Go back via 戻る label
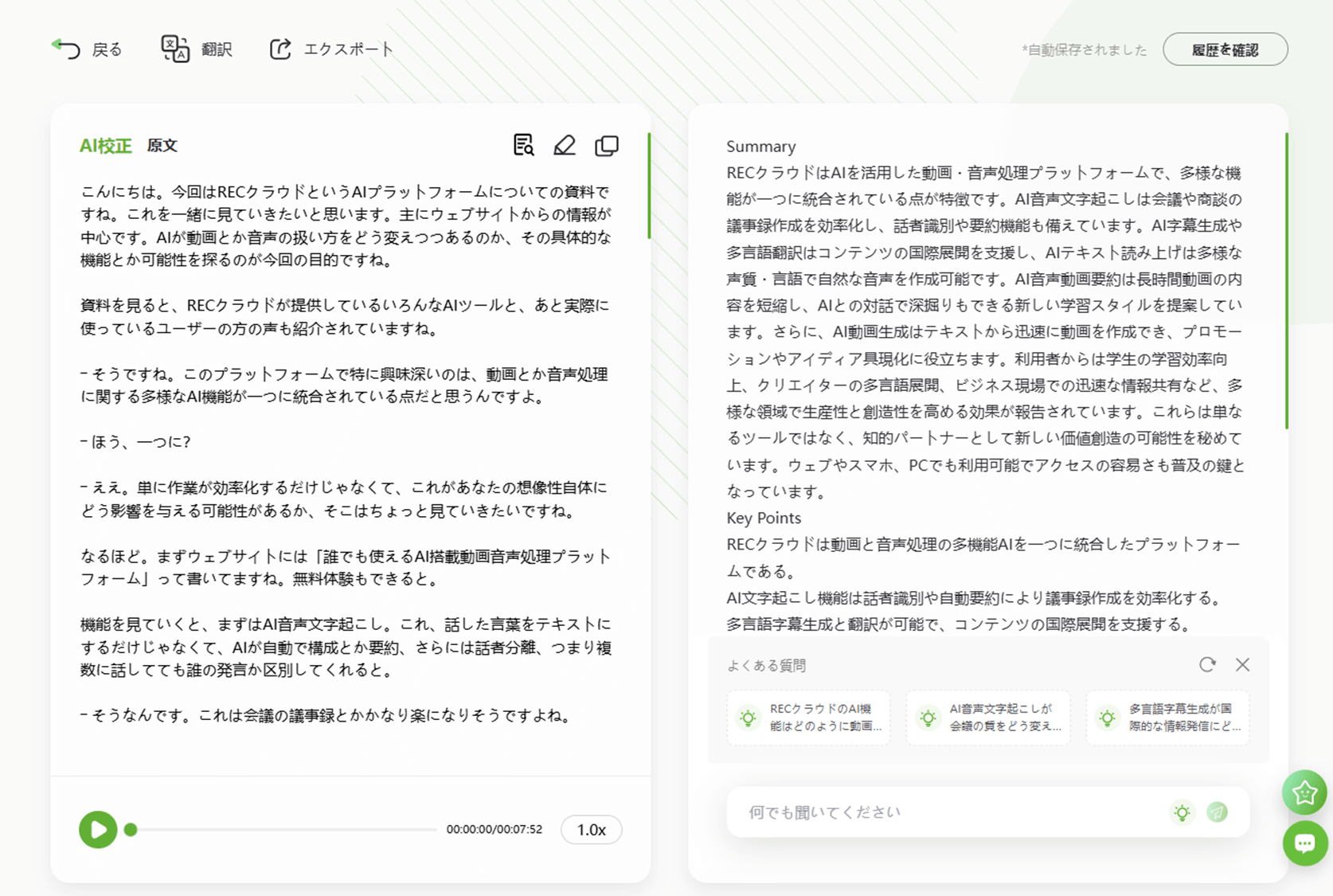This screenshot has height=896, width=1333. point(107,49)
